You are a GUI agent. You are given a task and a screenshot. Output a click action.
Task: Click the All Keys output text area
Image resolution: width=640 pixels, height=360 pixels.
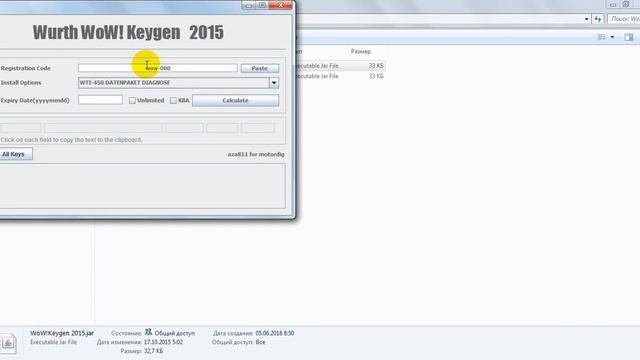point(142,186)
